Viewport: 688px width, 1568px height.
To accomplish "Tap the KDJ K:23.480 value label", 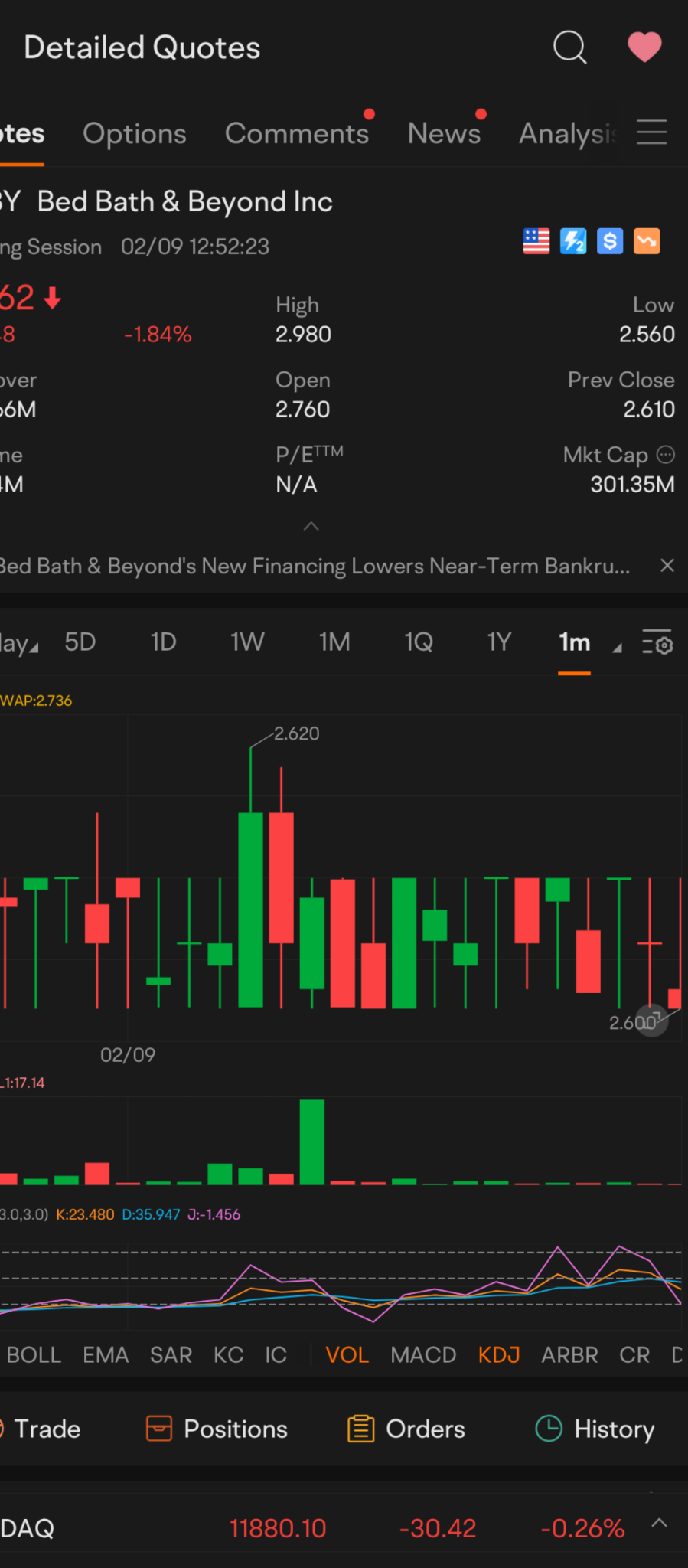I will coord(85,1214).
